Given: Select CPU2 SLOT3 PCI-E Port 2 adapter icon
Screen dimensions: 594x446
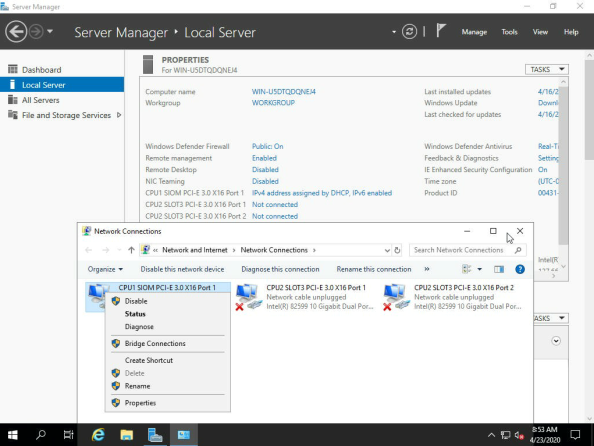Looking at the screenshot, I should pos(396,297).
